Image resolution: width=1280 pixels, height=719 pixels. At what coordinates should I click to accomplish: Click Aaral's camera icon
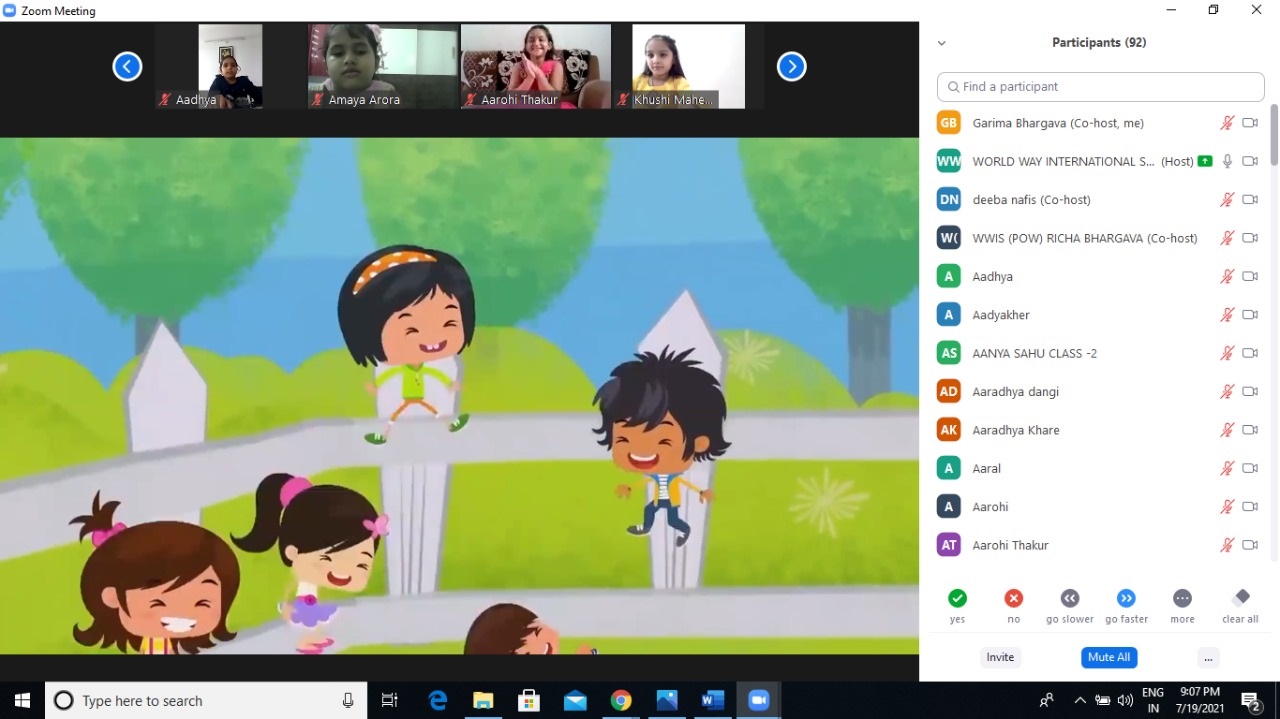click(x=1250, y=468)
